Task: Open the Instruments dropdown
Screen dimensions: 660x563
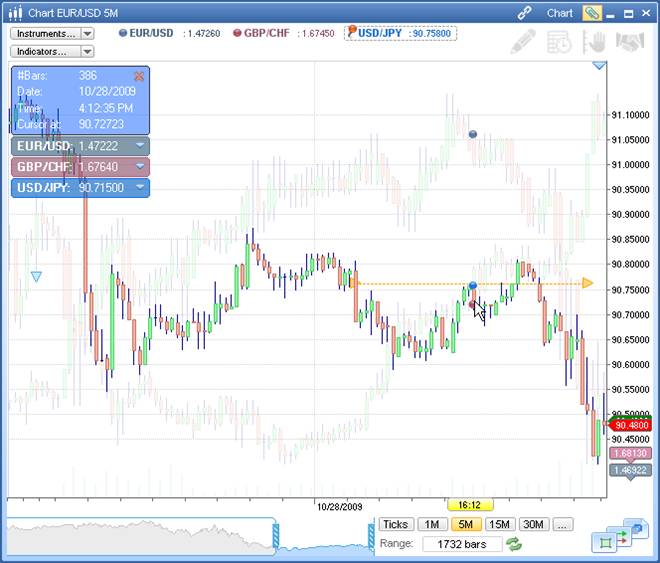Action: 52,33
